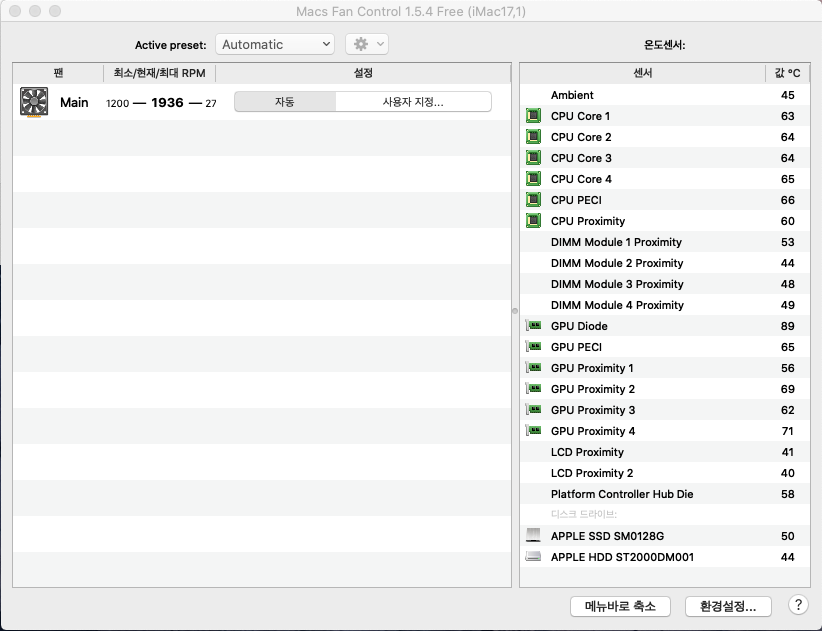Viewport: 822px width, 631px height.
Task: Click the 온도센서: heading label
Action: coord(664,45)
